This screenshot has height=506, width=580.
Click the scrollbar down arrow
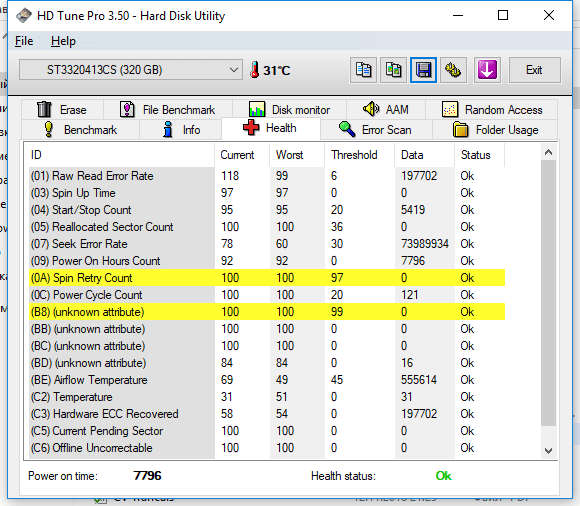pos(549,451)
